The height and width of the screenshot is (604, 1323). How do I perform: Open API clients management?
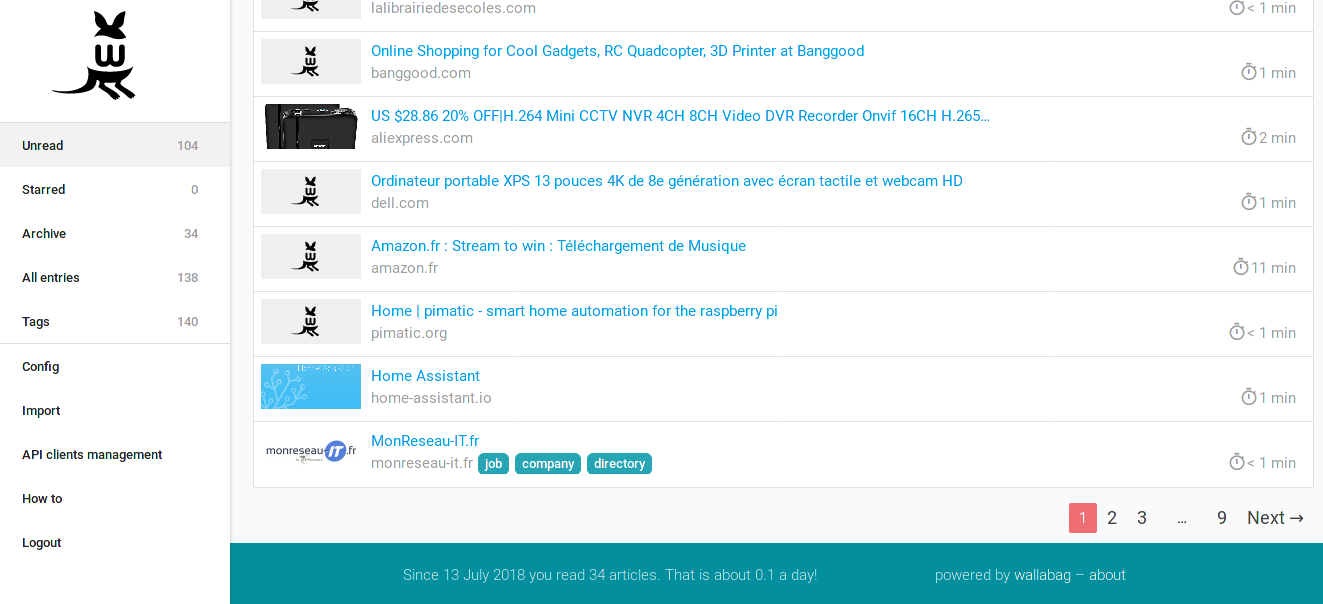click(x=115, y=454)
